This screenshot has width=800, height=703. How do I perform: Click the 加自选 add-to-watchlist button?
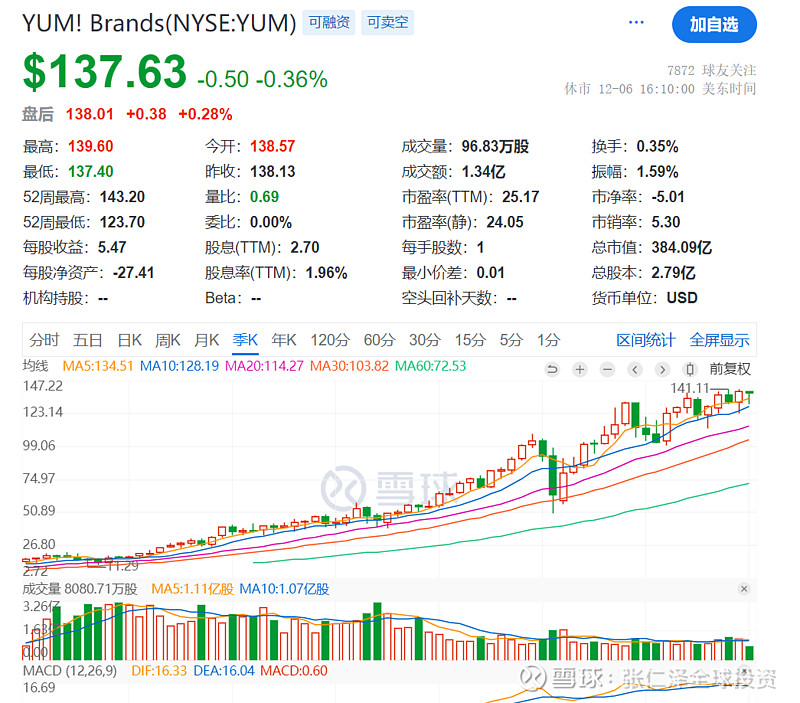tap(714, 24)
